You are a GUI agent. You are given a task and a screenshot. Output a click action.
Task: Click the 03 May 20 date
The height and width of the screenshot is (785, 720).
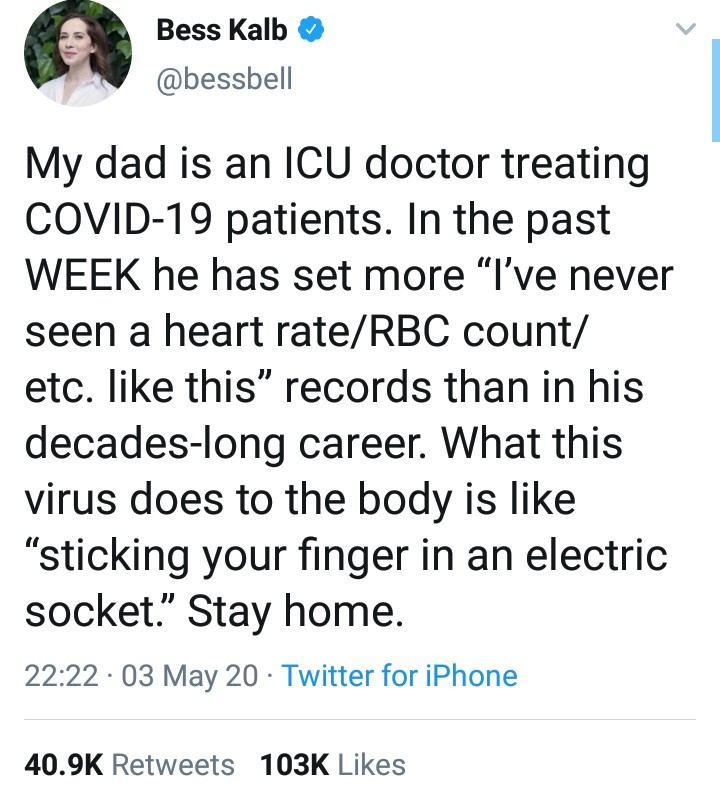click(187, 676)
